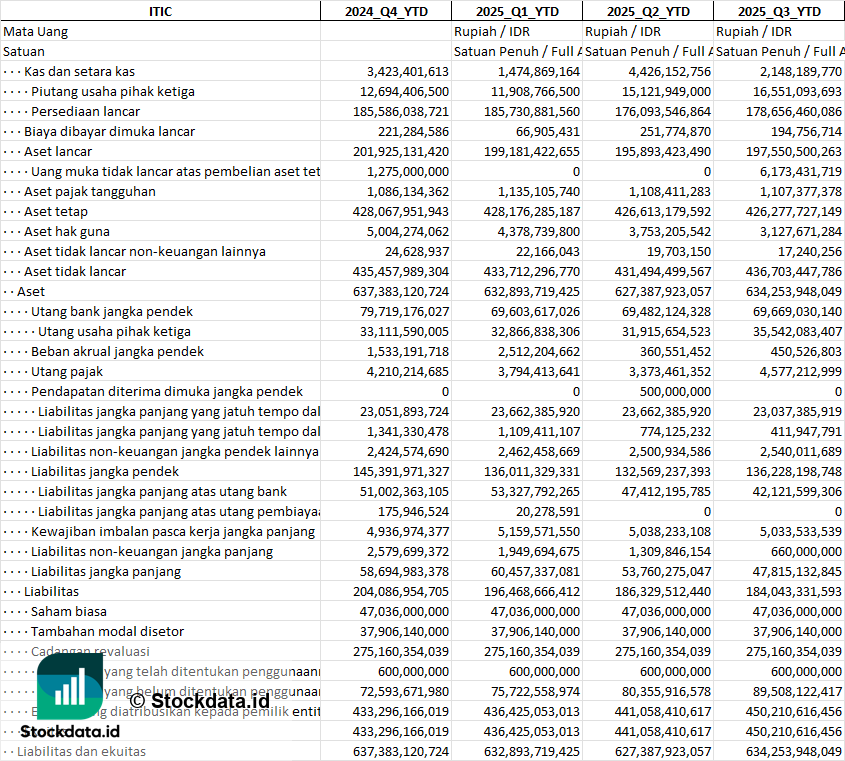Select the Aset tetap row label
This screenshot has width=845, height=761.
pyautogui.click(x=56, y=211)
